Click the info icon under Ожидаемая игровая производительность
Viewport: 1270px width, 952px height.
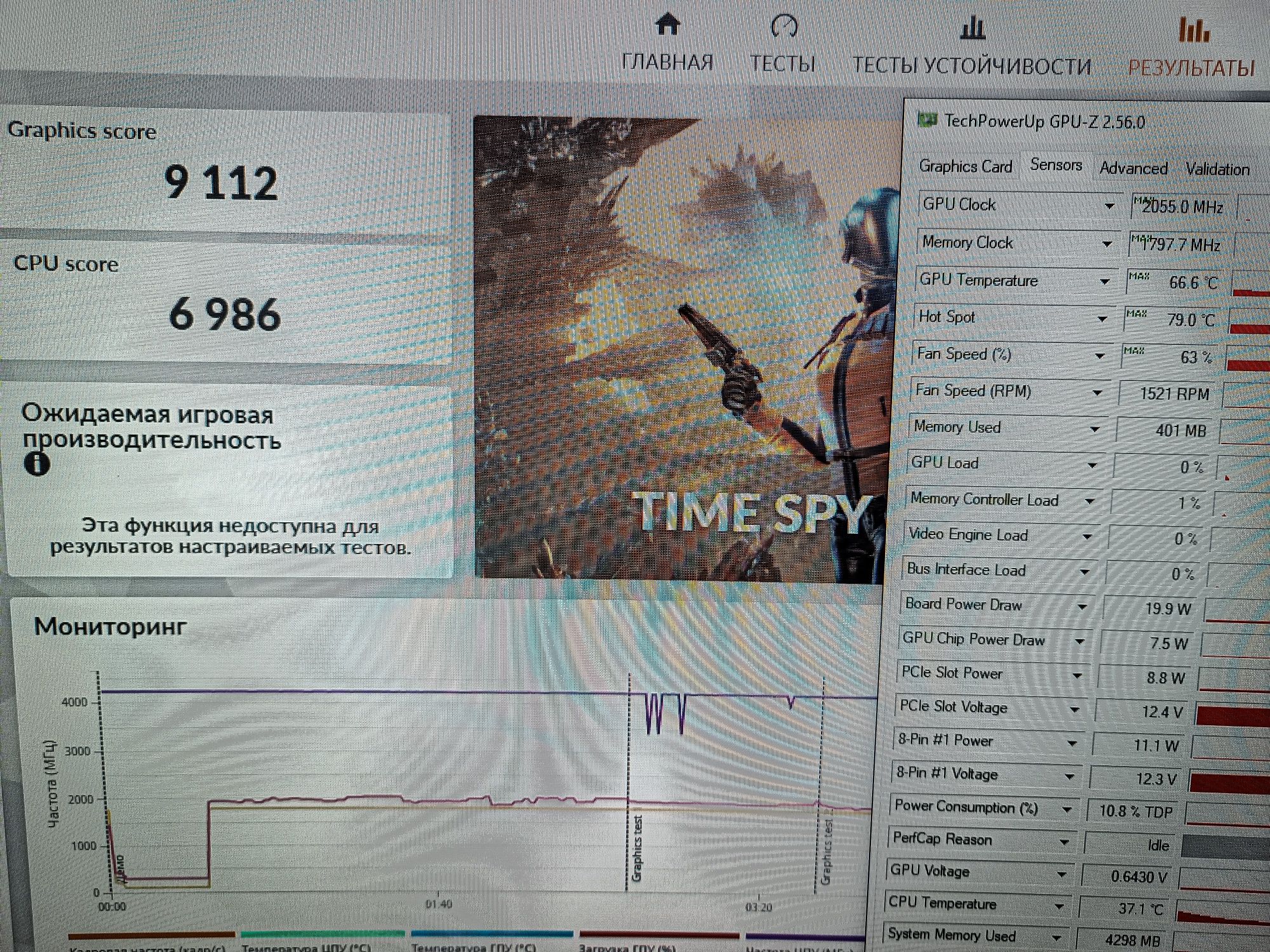(x=37, y=464)
